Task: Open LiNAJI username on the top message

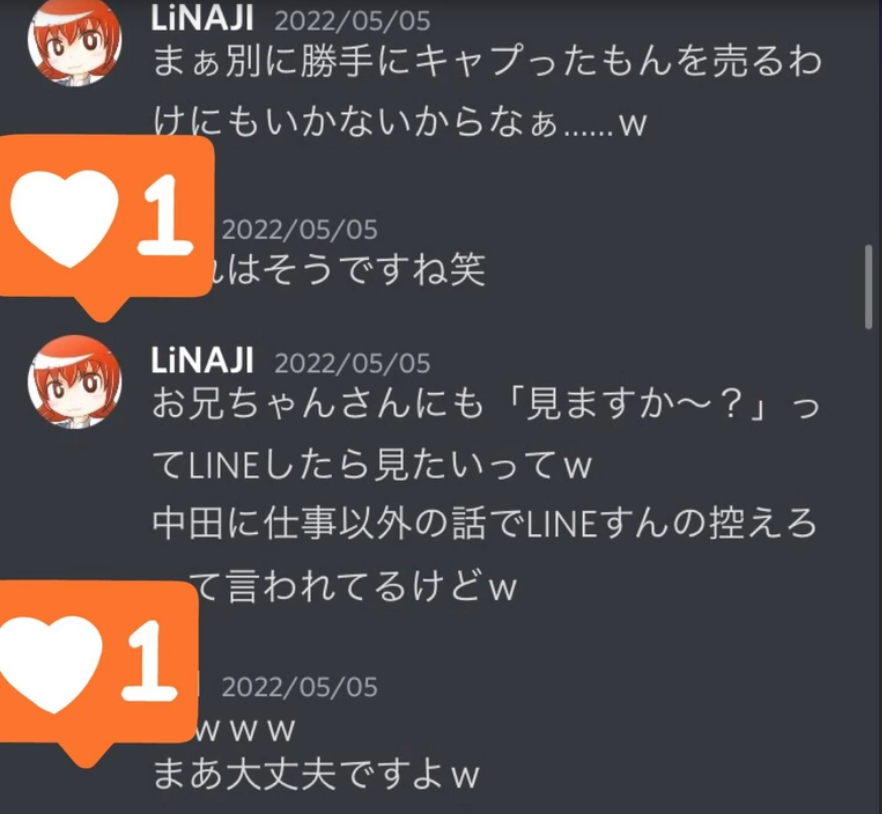Action: (202, 20)
